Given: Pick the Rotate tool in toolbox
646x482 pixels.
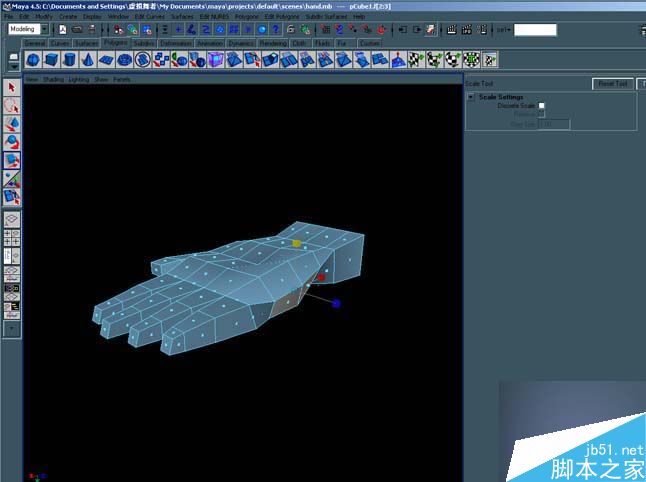Looking at the screenshot, I should [x=12, y=142].
